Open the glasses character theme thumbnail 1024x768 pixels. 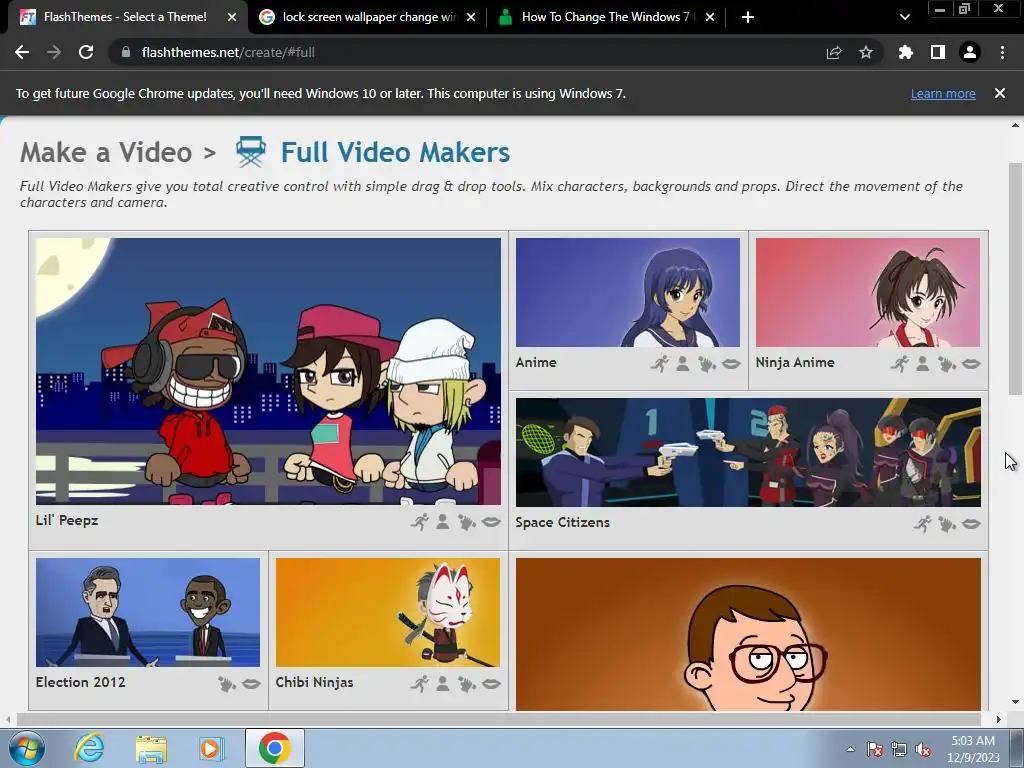click(748, 634)
